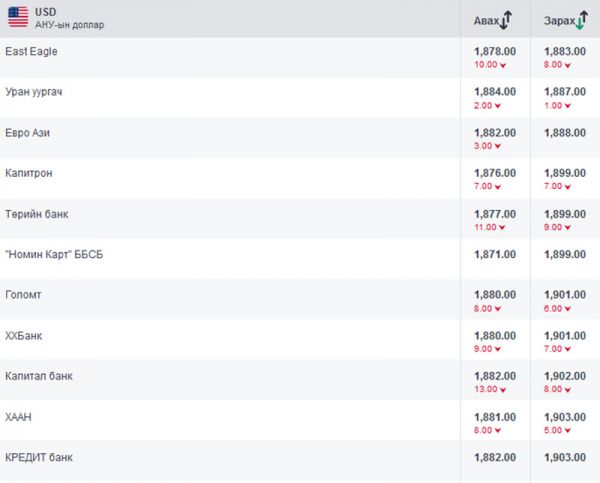600x483 pixels.
Task: Click red down arrow beside East Eagle 10.00
Action: click(501, 65)
